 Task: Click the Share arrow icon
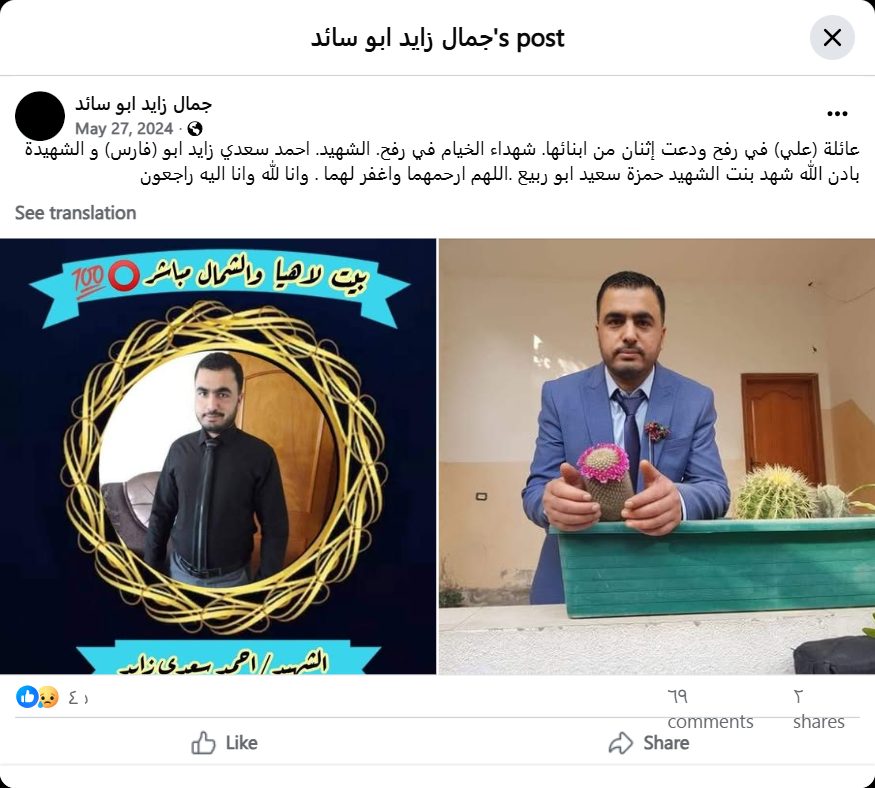[621, 743]
